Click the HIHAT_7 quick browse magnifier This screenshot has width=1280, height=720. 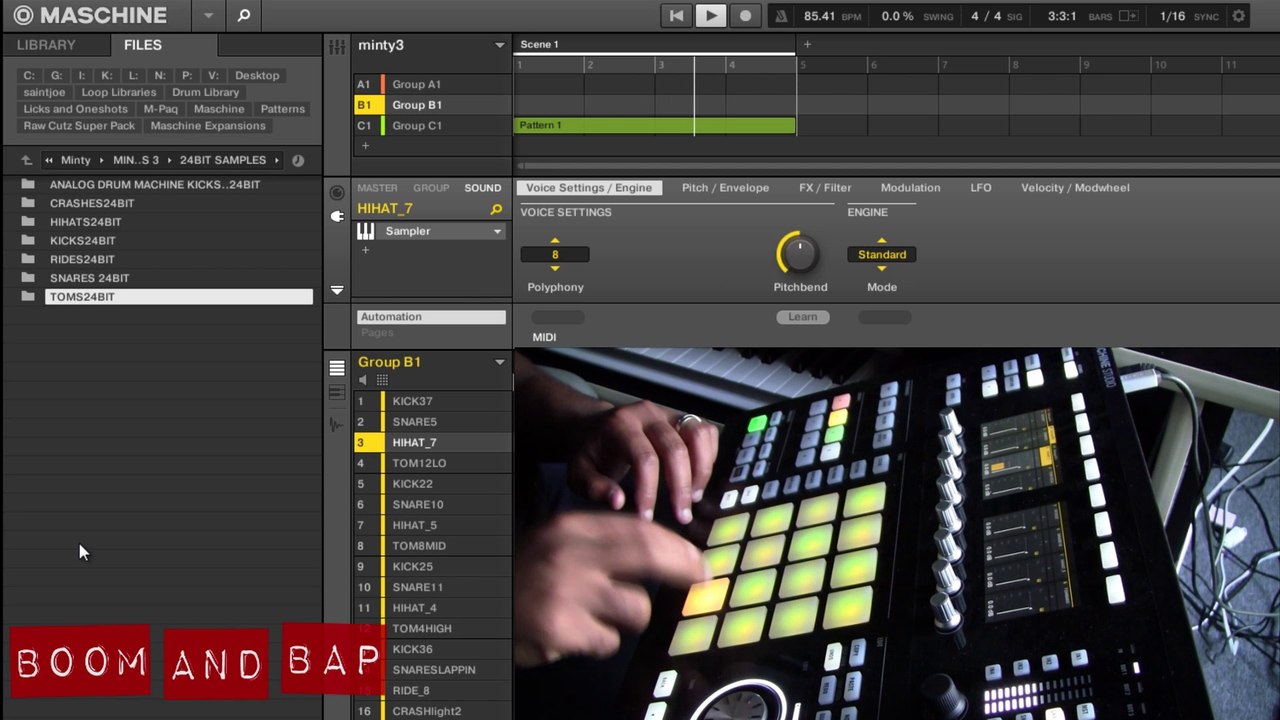pos(496,209)
